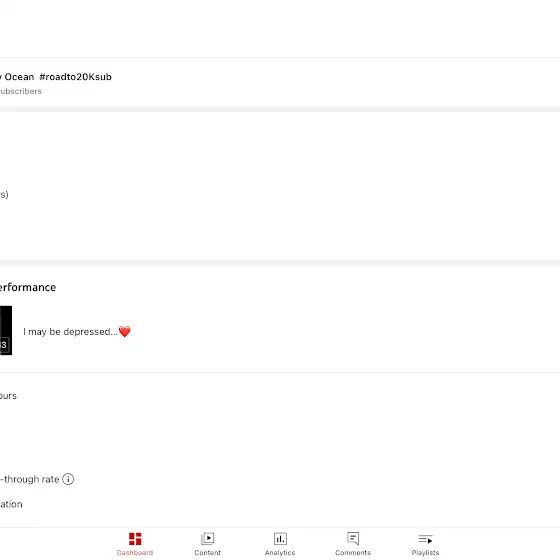Select the red Dashboard grid icon

pyautogui.click(x=135, y=539)
